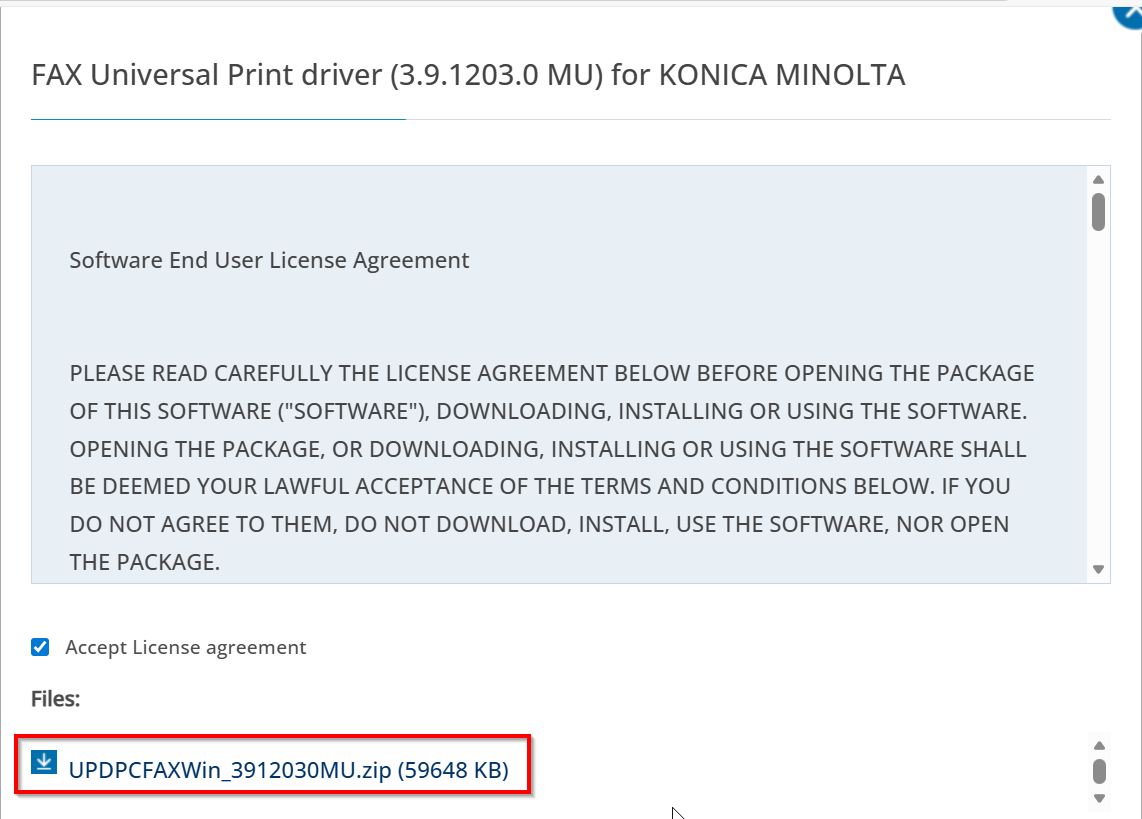This screenshot has width=1142, height=819.
Task: Click the license text scroll up arrow
Action: [x=1098, y=180]
